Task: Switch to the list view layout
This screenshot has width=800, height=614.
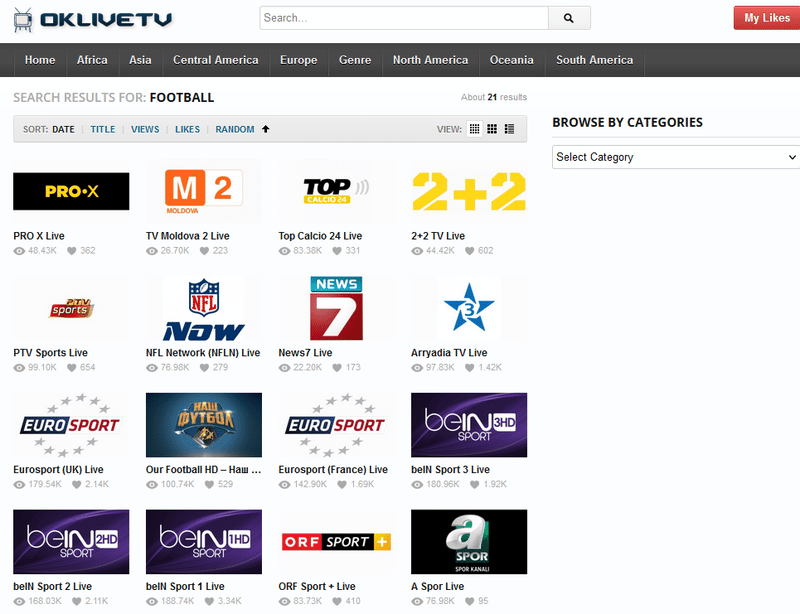Action: click(x=508, y=129)
